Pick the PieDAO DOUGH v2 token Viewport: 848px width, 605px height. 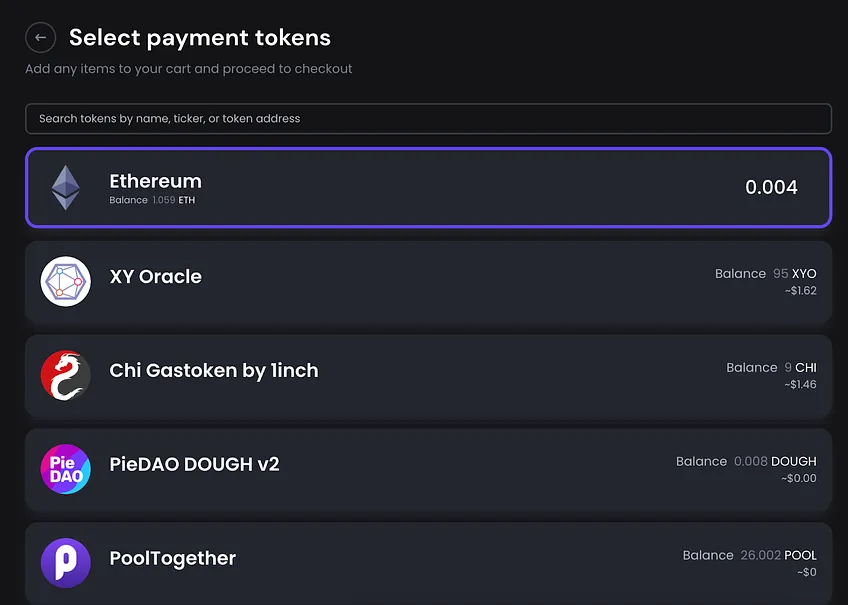coord(194,464)
